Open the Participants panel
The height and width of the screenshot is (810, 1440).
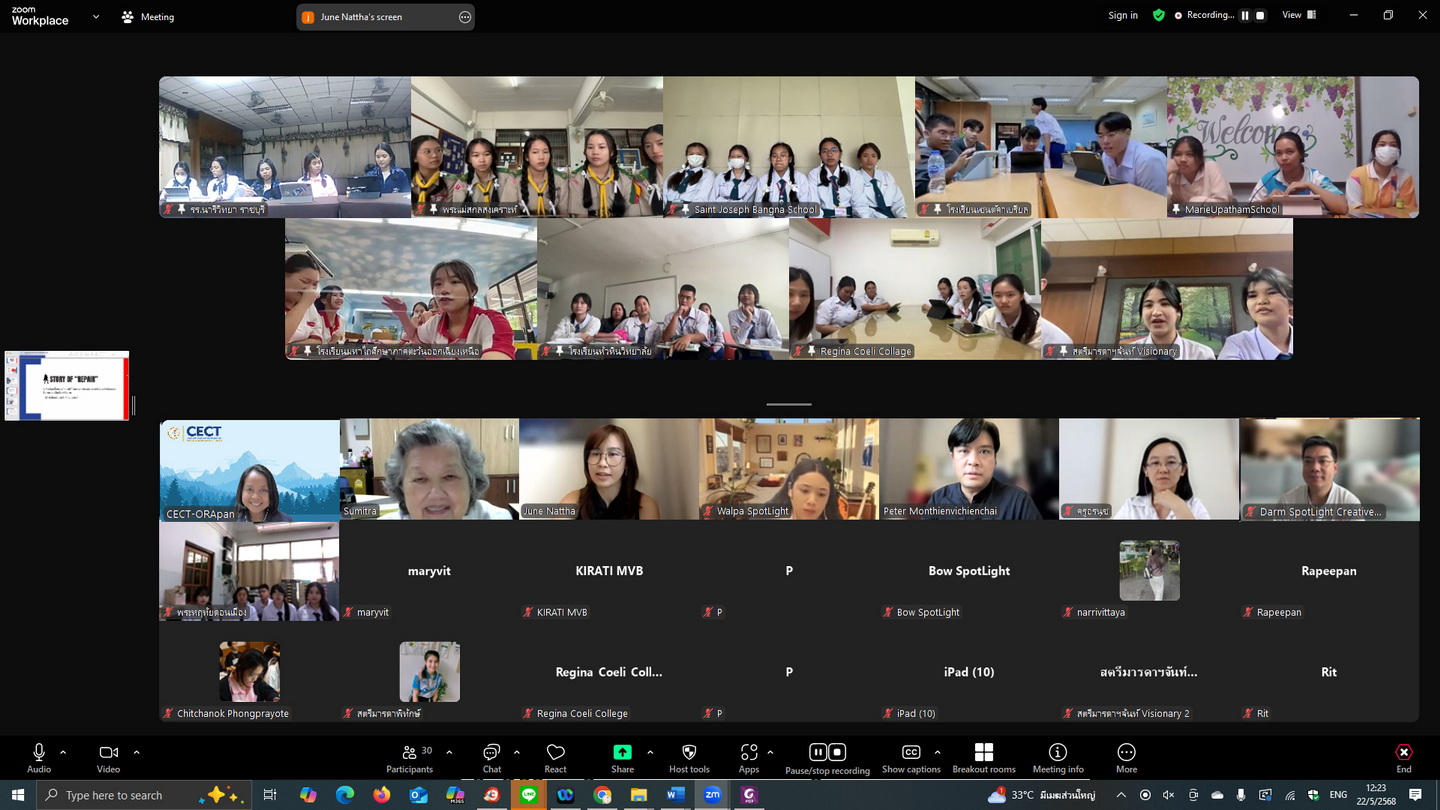tap(409, 757)
